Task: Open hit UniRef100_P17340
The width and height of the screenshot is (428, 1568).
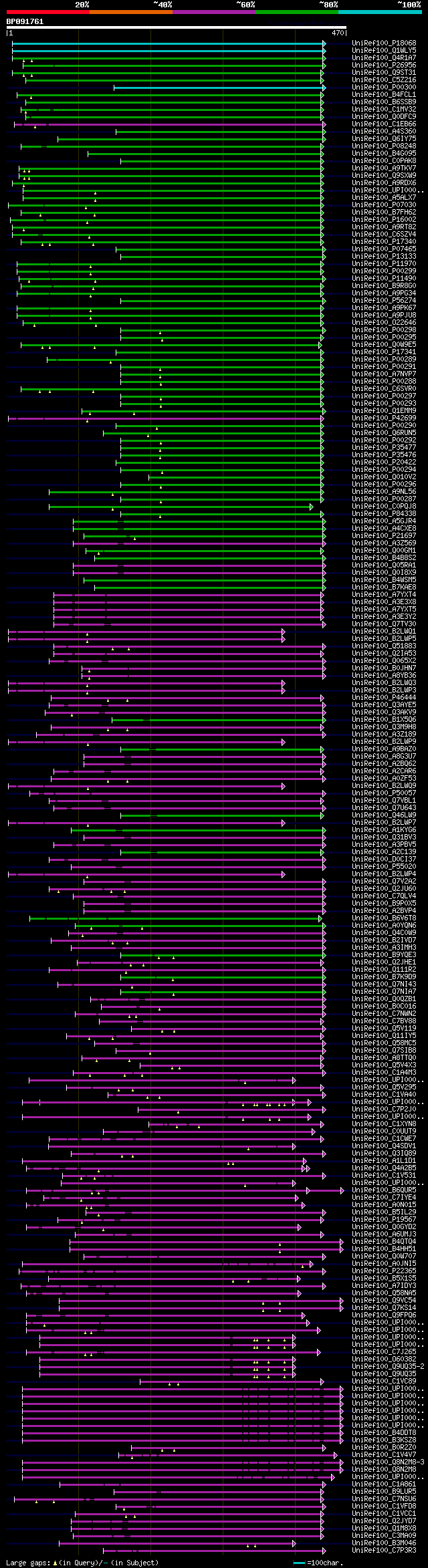Action: pyautogui.click(x=384, y=242)
